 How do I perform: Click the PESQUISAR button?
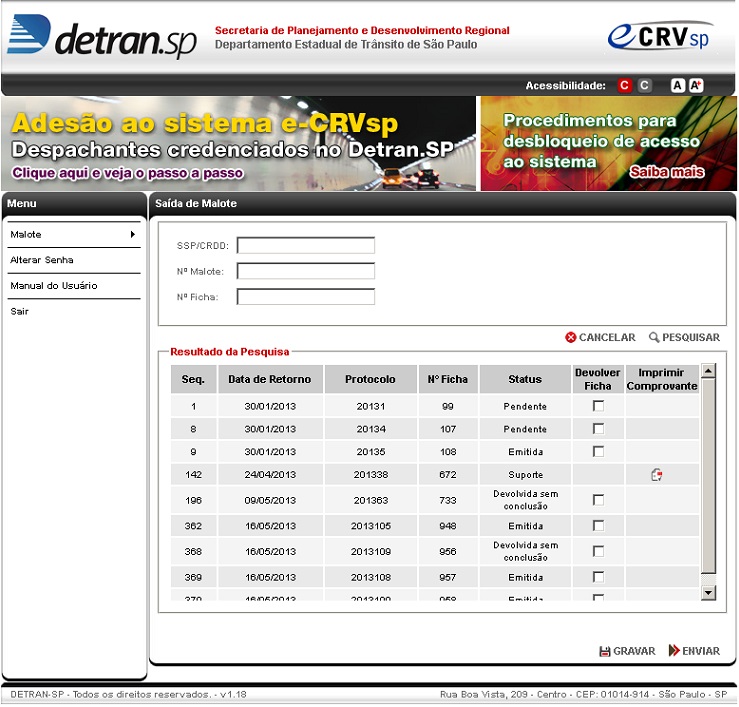pyautogui.click(x=684, y=337)
